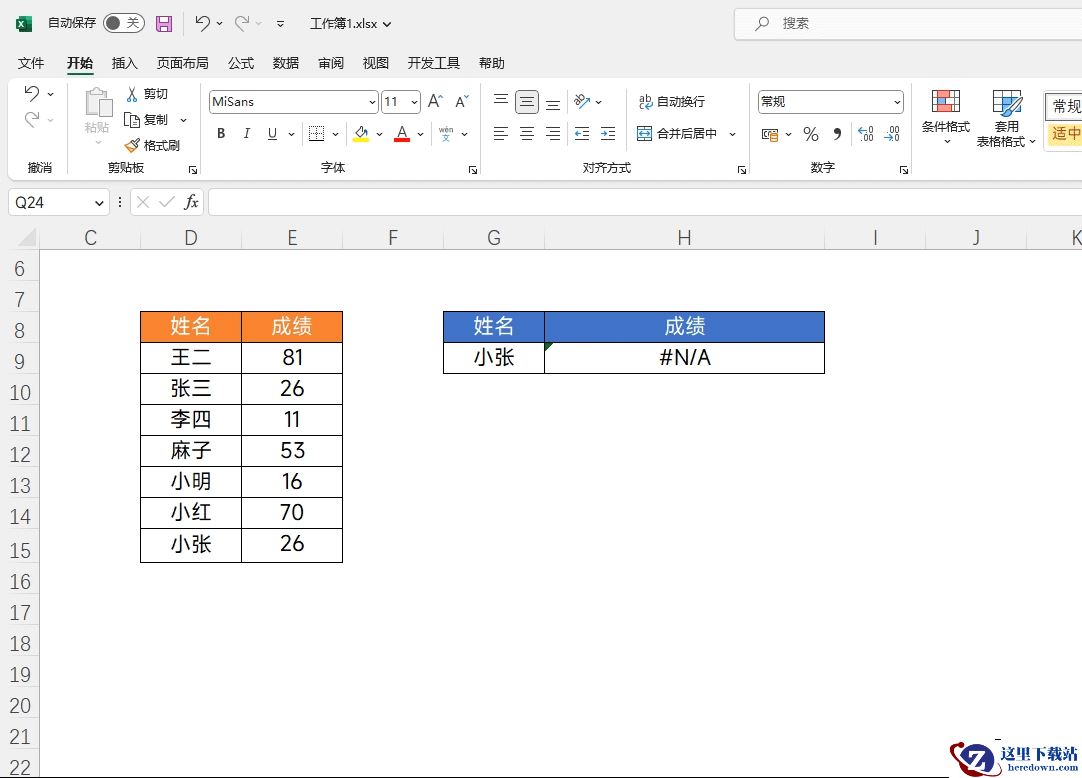1082x778 pixels.
Task: Toggle align text left
Action: (501, 133)
